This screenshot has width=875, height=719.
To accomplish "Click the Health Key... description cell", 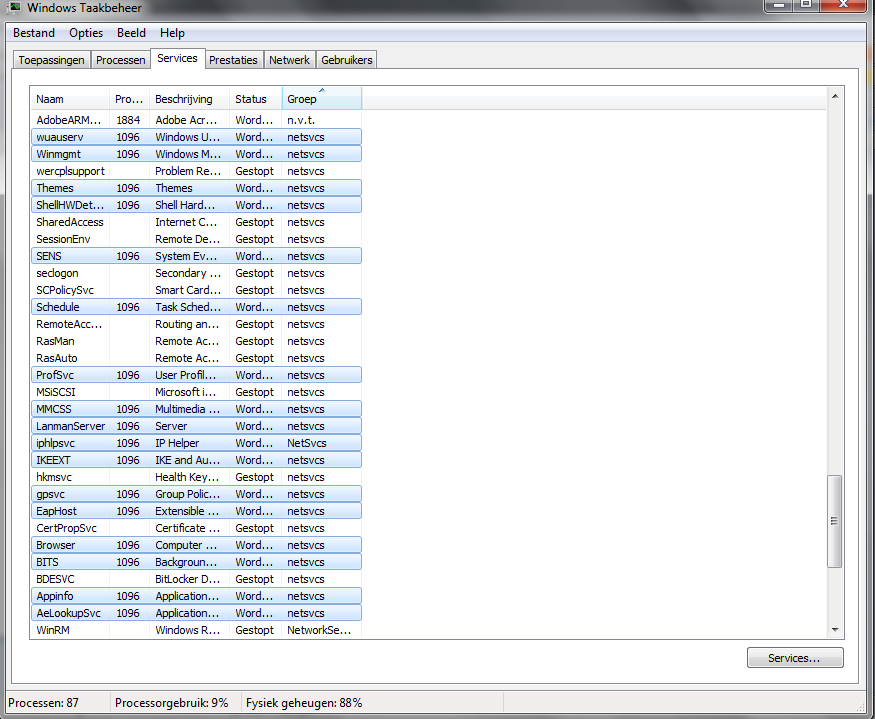I will pos(188,477).
